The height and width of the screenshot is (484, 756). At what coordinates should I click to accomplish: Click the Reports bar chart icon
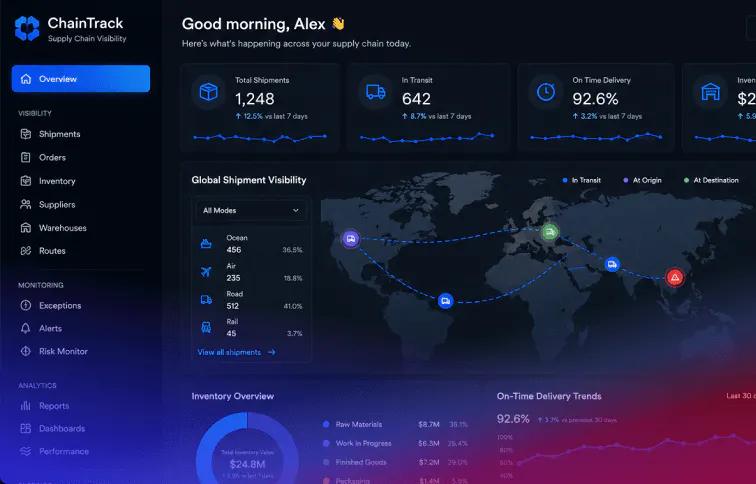pos(26,405)
